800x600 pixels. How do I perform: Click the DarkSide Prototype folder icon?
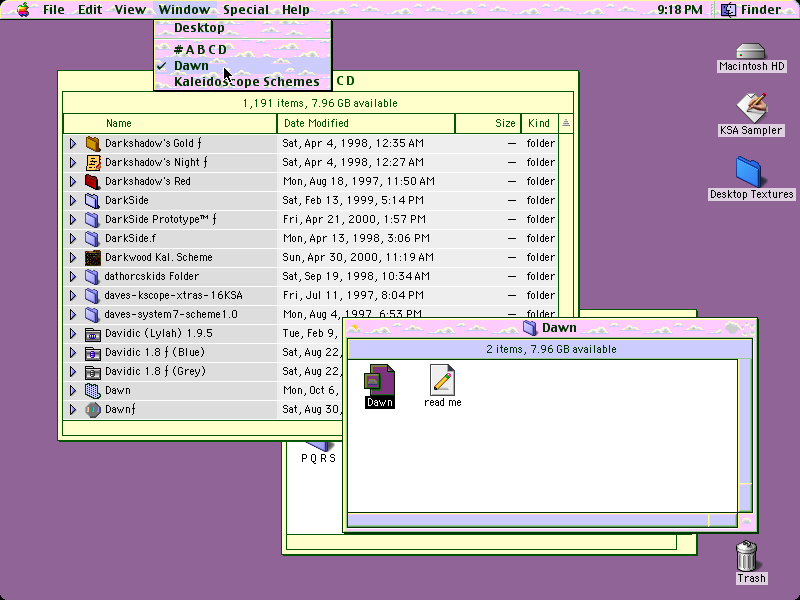pos(92,219)
